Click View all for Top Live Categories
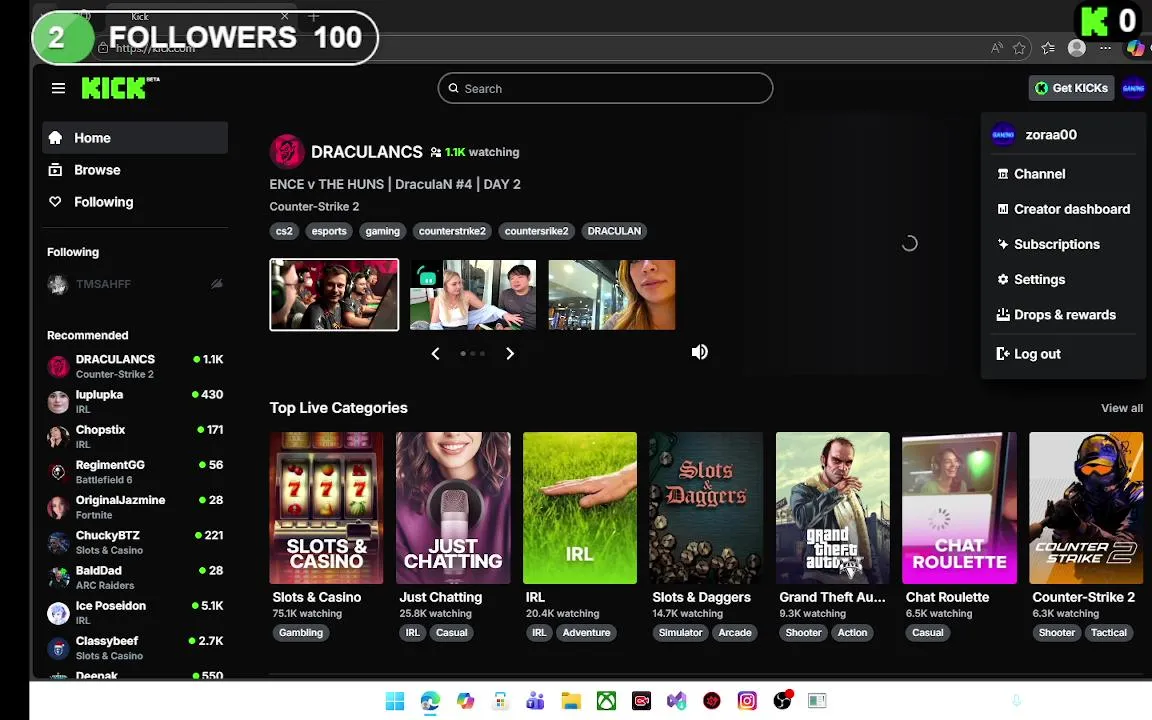Image resolution: width=1152 pixels, height=720 pixels. (1121, 408)
